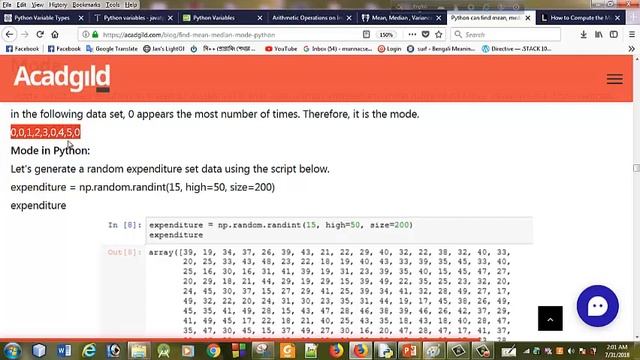The width and height of the screenshot is (640, 360).
Task: Open Acadgild site navigation menu
Action: coord(615,79)
